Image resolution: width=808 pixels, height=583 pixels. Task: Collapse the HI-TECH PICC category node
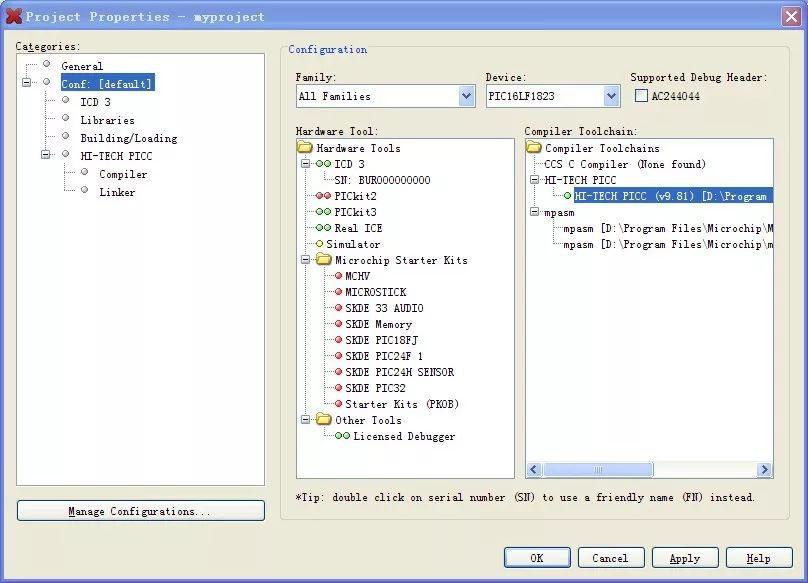(x=45, y=154)
